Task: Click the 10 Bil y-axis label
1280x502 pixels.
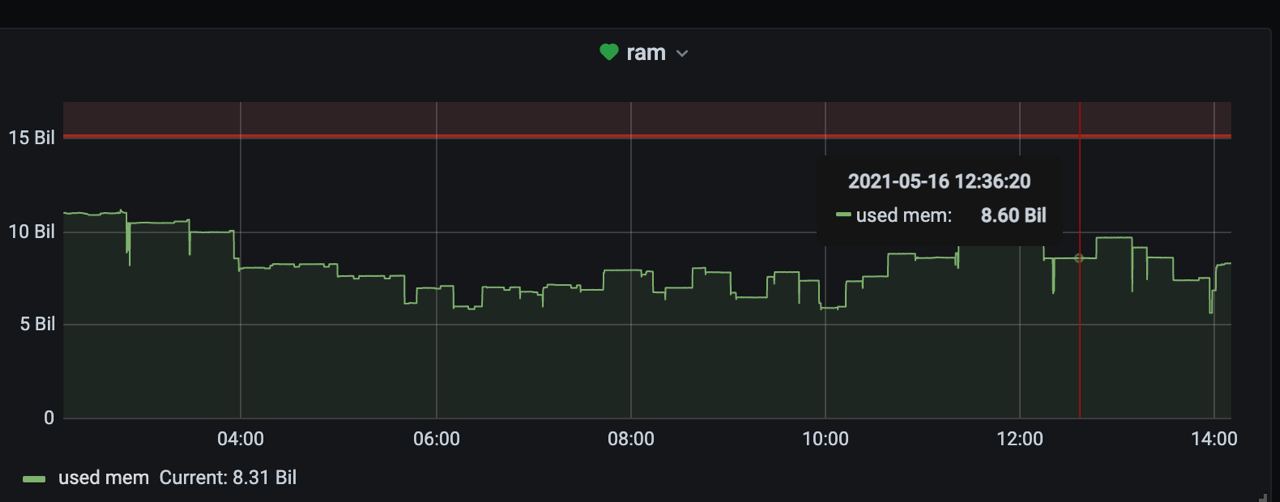Action: [31, 231]
